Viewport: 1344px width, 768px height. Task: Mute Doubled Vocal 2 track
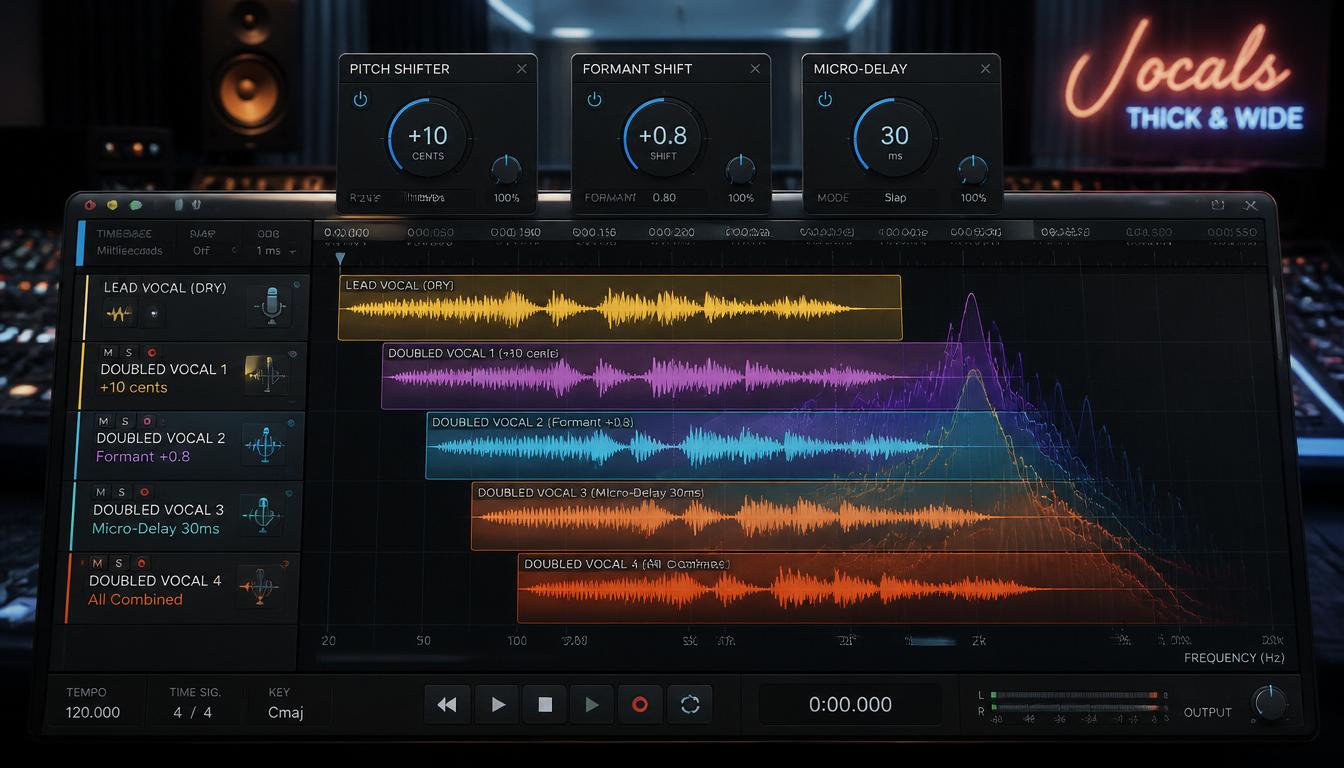pyautogui.click(x=103, y=421)
